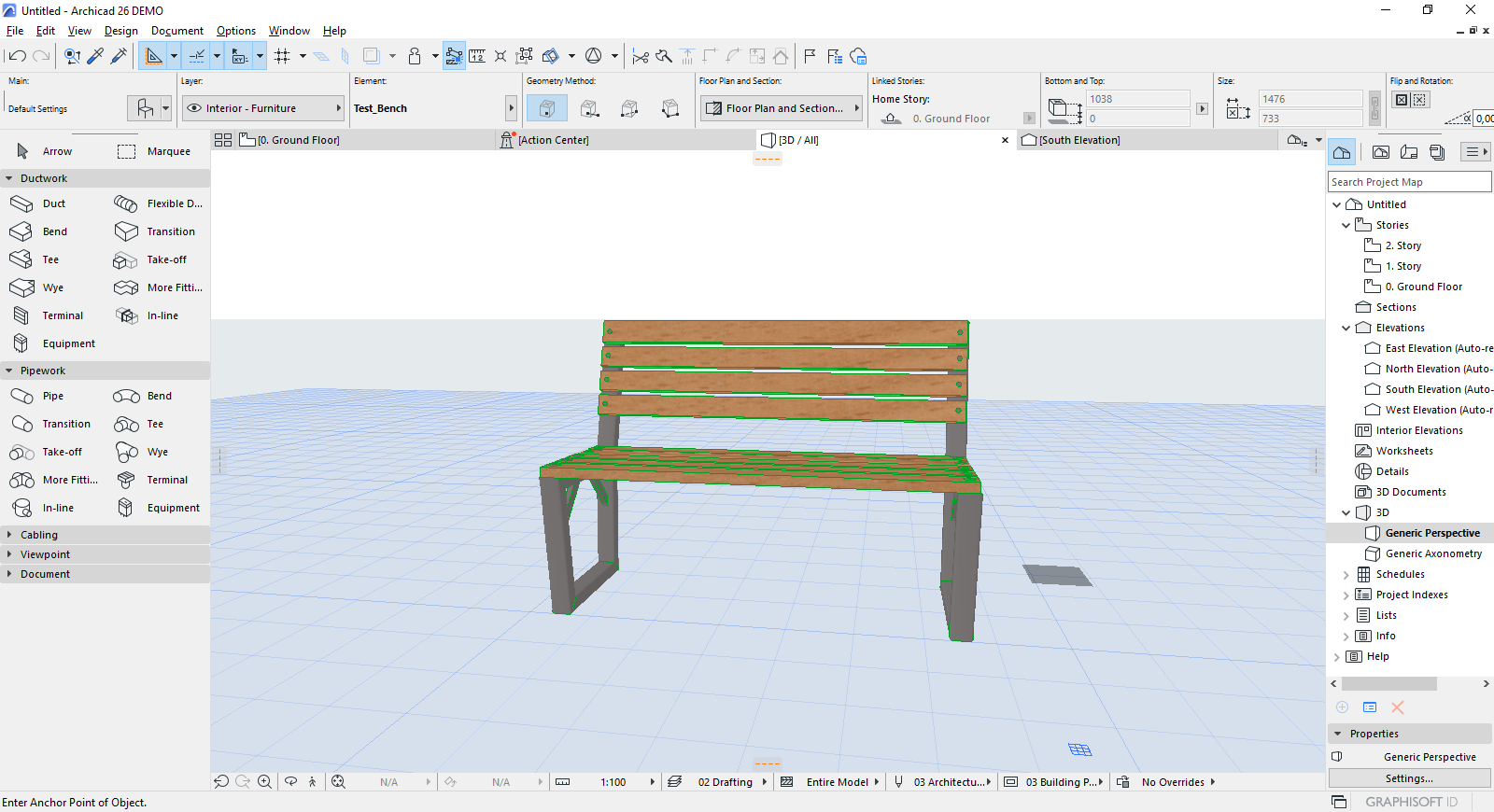Click the Project Map horizontal scrollbar
1494x812 pixels.
coord(1389,684)
